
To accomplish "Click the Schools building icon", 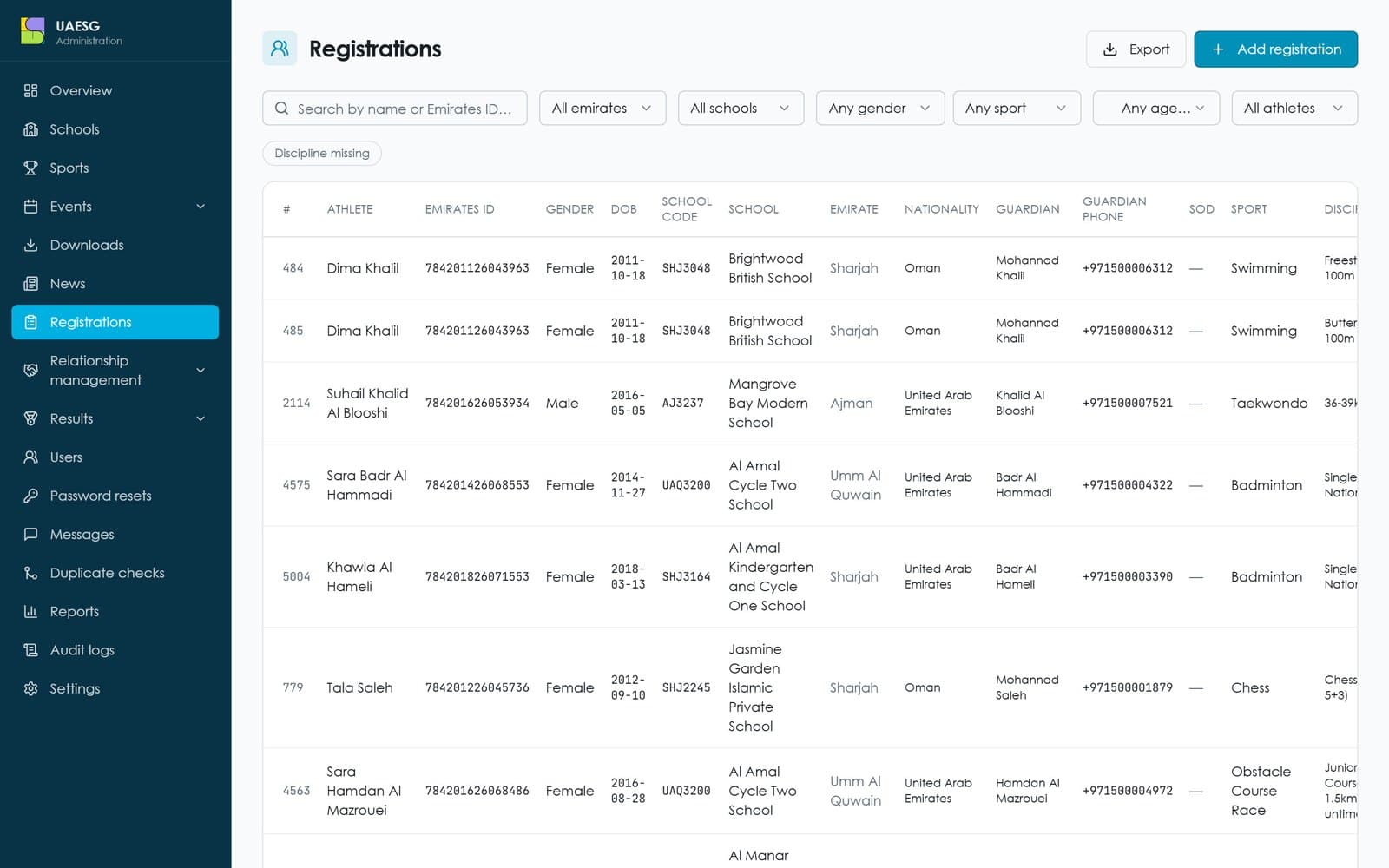I will 30,129.
